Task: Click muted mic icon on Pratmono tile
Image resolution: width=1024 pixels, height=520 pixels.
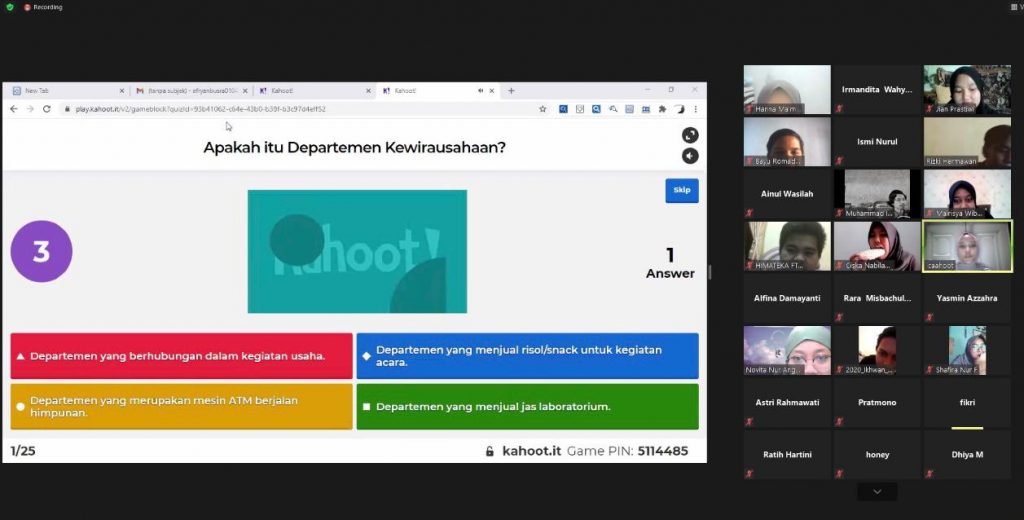Action: point(839,422)
